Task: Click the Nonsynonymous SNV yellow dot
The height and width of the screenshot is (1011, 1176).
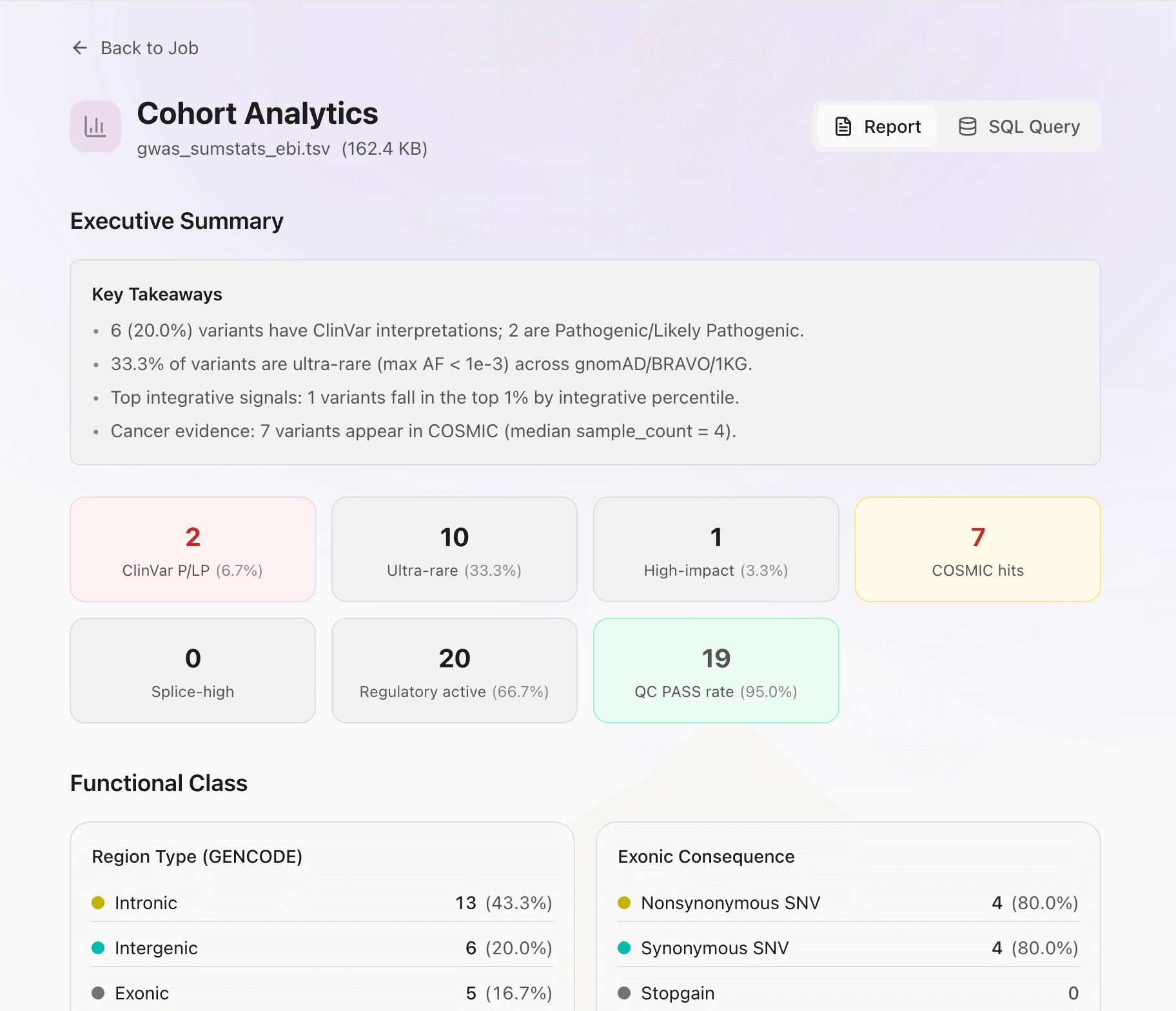Action: click(624, 903)
